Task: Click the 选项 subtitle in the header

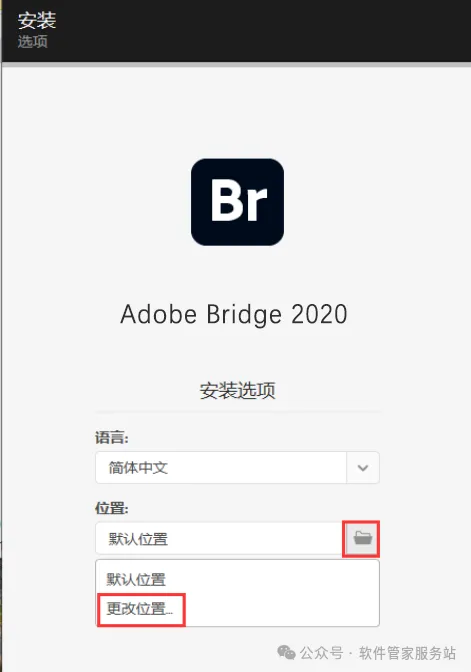Action: (x=33, y=42)
